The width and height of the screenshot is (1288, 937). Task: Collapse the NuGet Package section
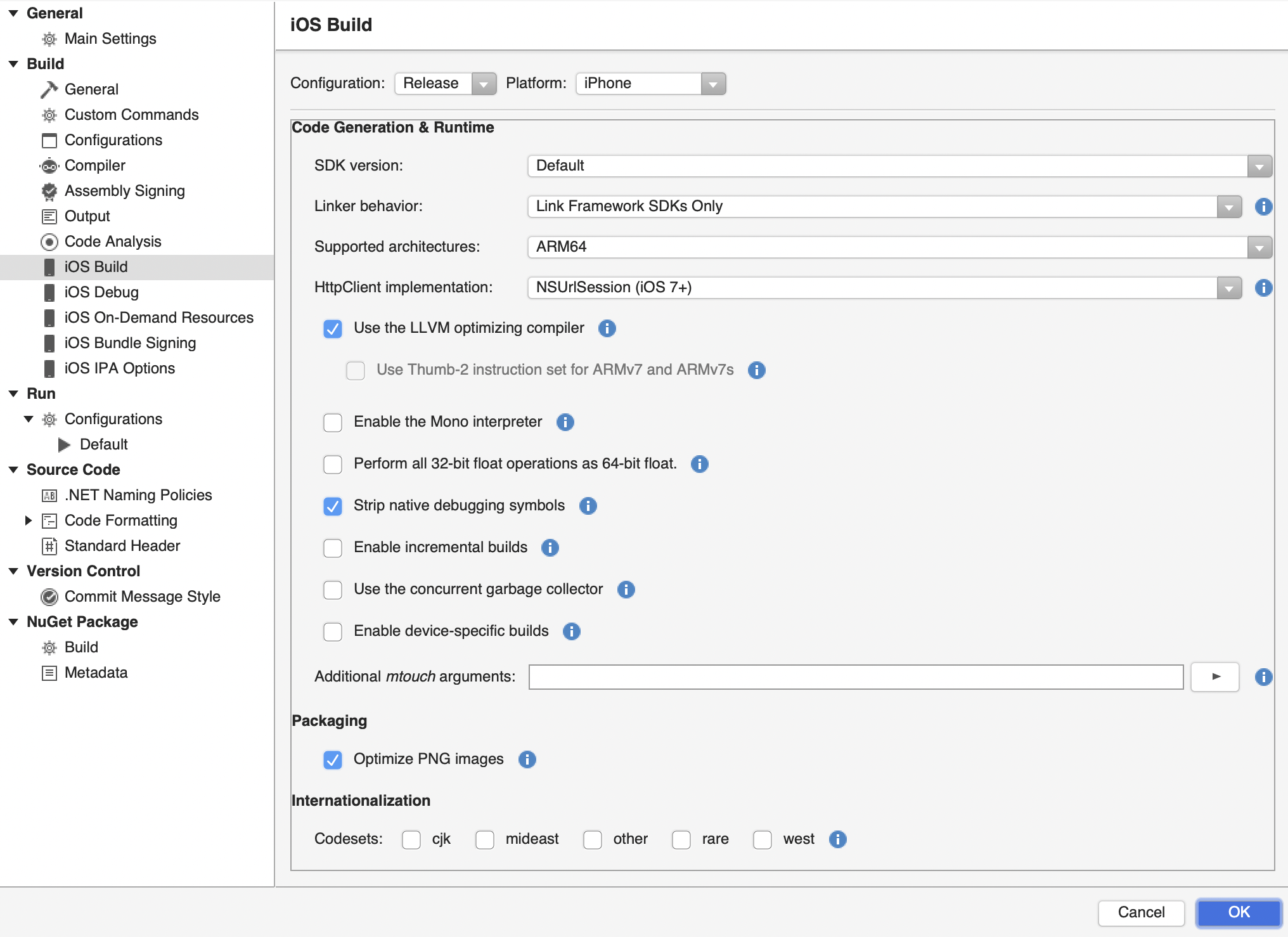click(x=13, y=622)
